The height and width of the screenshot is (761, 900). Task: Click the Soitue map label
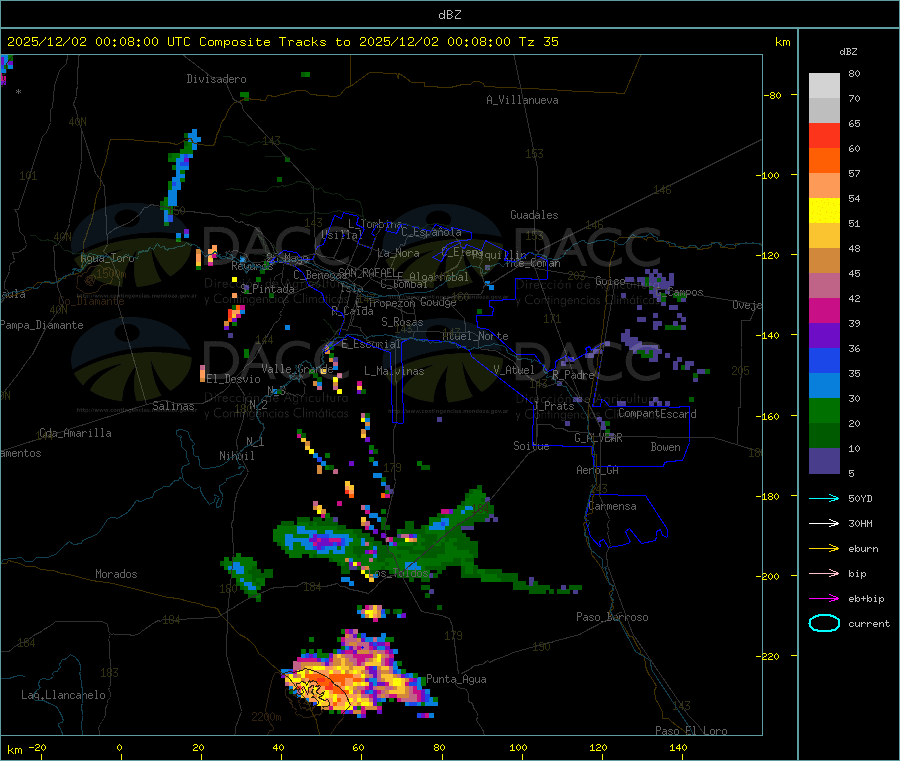pos(531,446)
